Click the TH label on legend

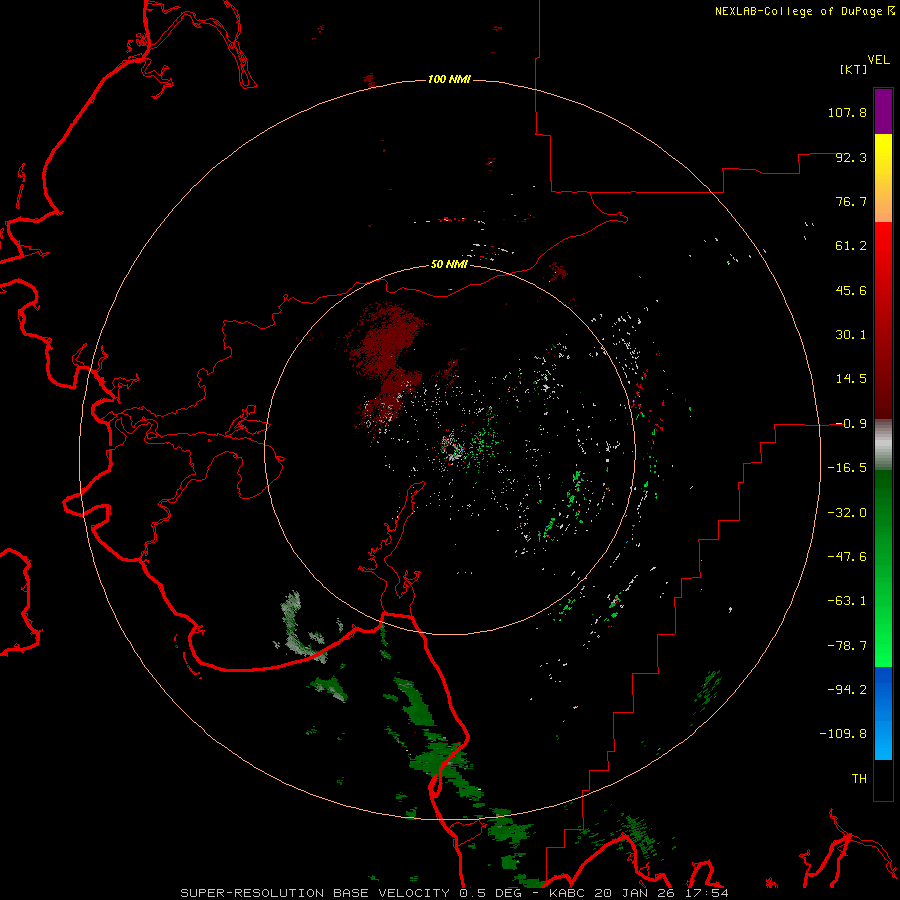pyautogui.click(x=859, y=778)
